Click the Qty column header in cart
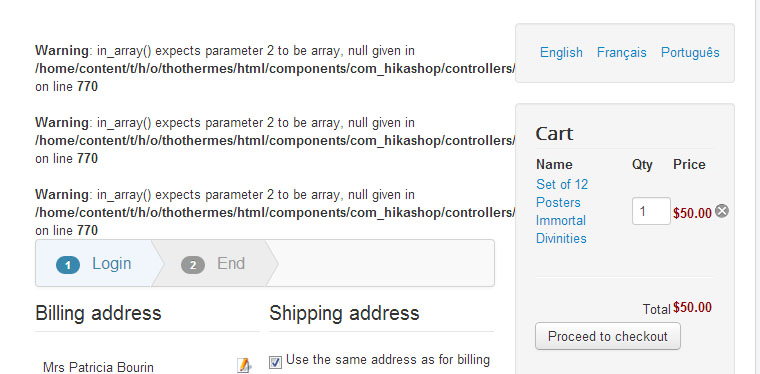Viewport: 760px width, 374px height. point(642,165)
